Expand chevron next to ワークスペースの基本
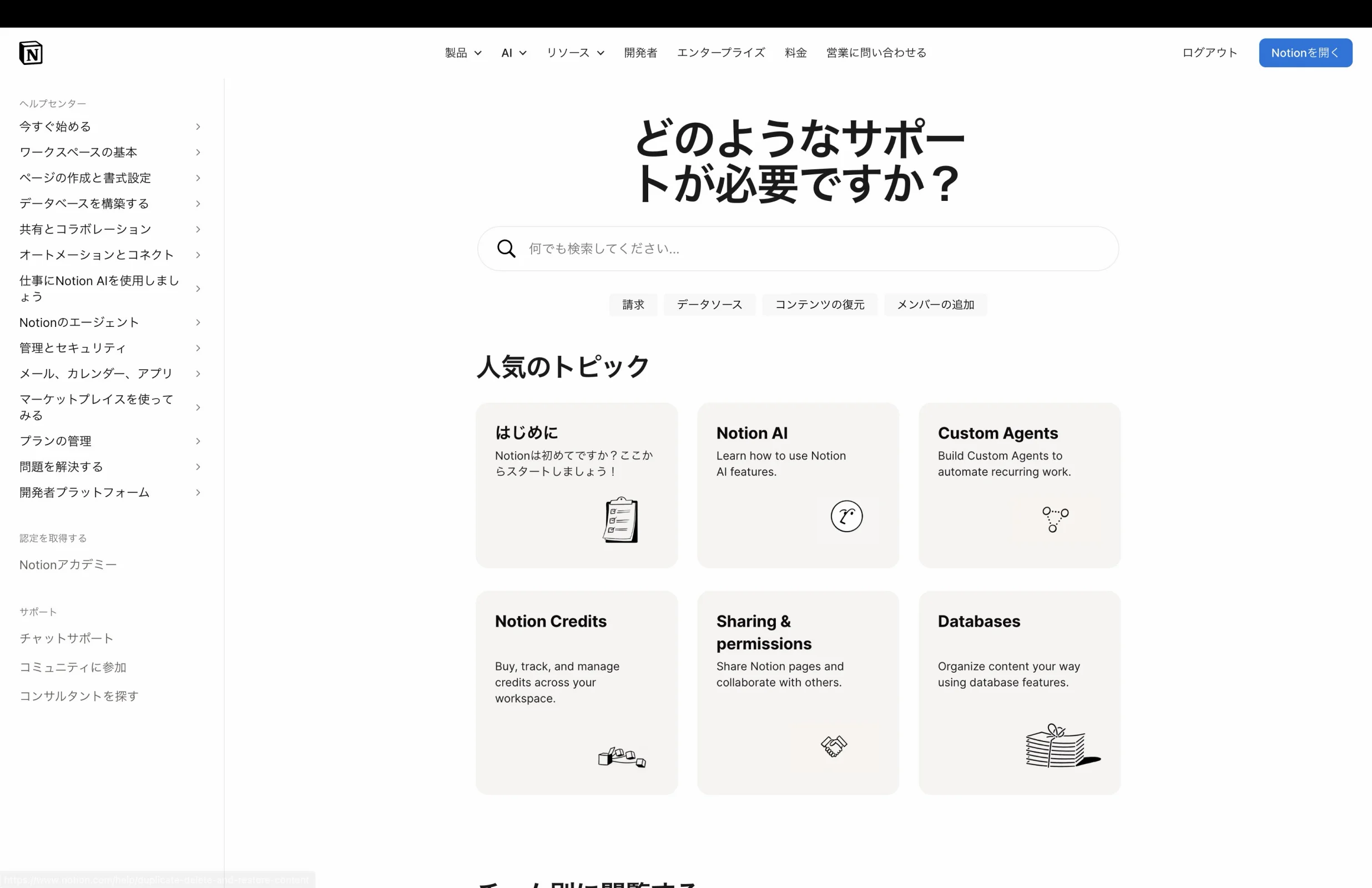Screen dimensions: 1372x888 click(198, 152)
